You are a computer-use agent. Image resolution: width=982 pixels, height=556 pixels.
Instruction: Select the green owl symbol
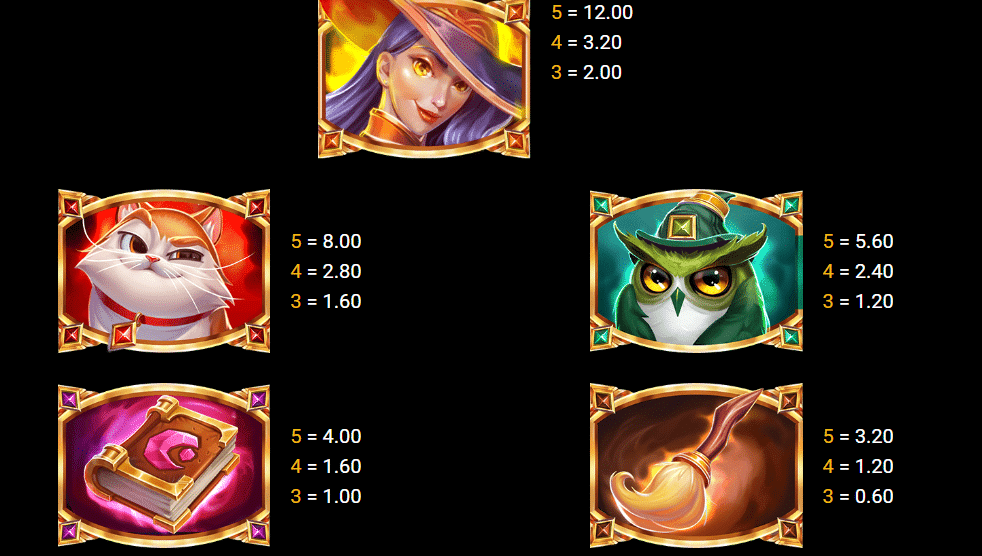696,270
